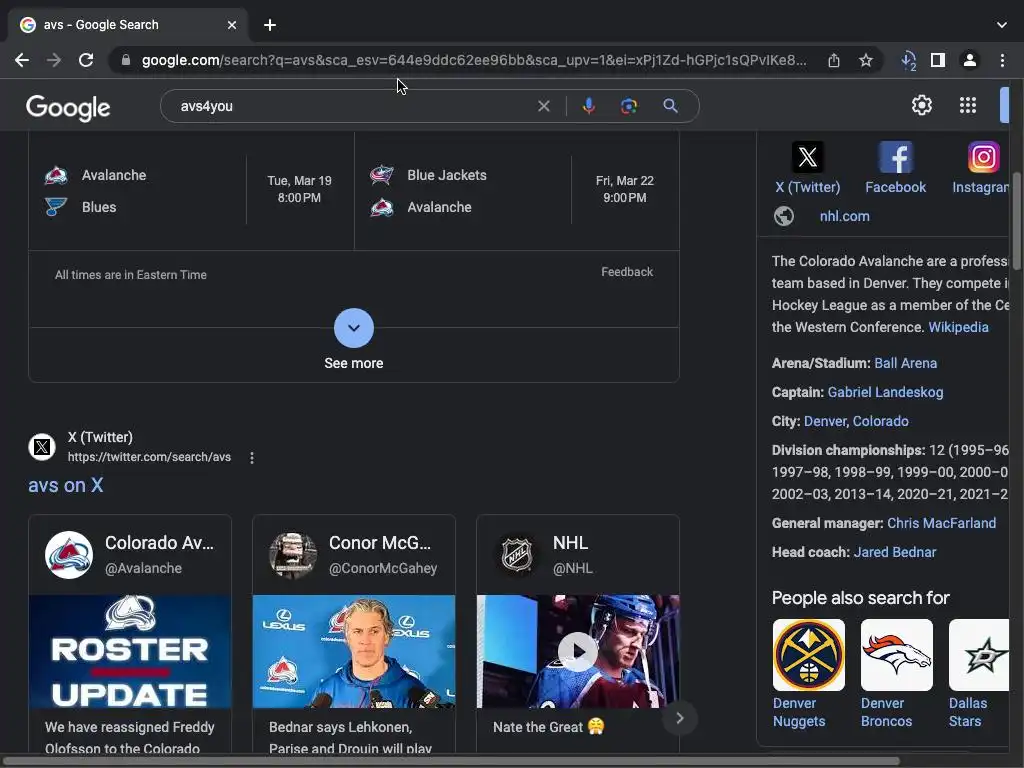Click the X (Twitter) result favicon
The image size is (1024, 768).
pyautogui.click(x=42, y=447)
